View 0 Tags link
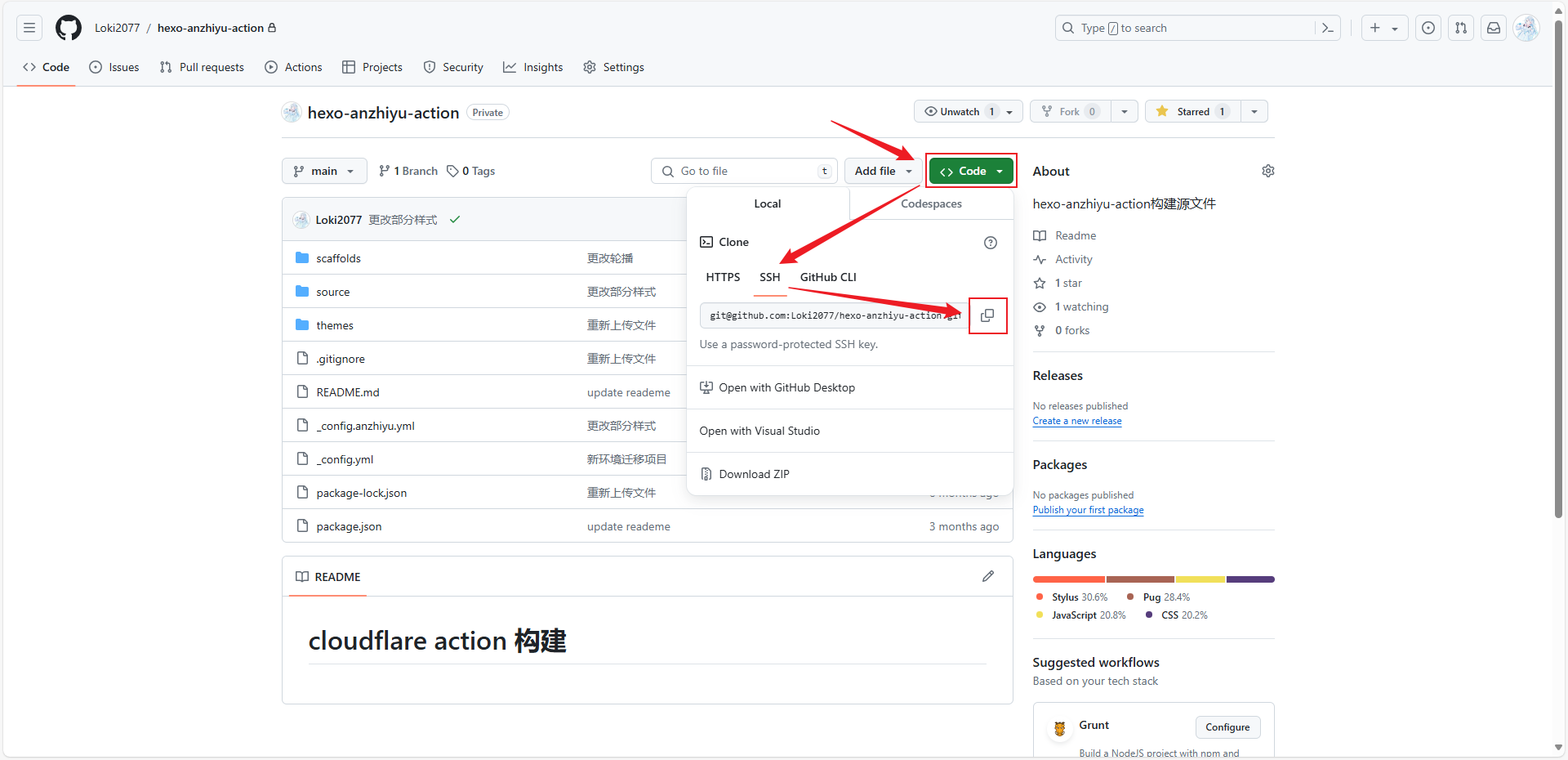Screen dimensions: 1568x760 click(x=471, y=171)
